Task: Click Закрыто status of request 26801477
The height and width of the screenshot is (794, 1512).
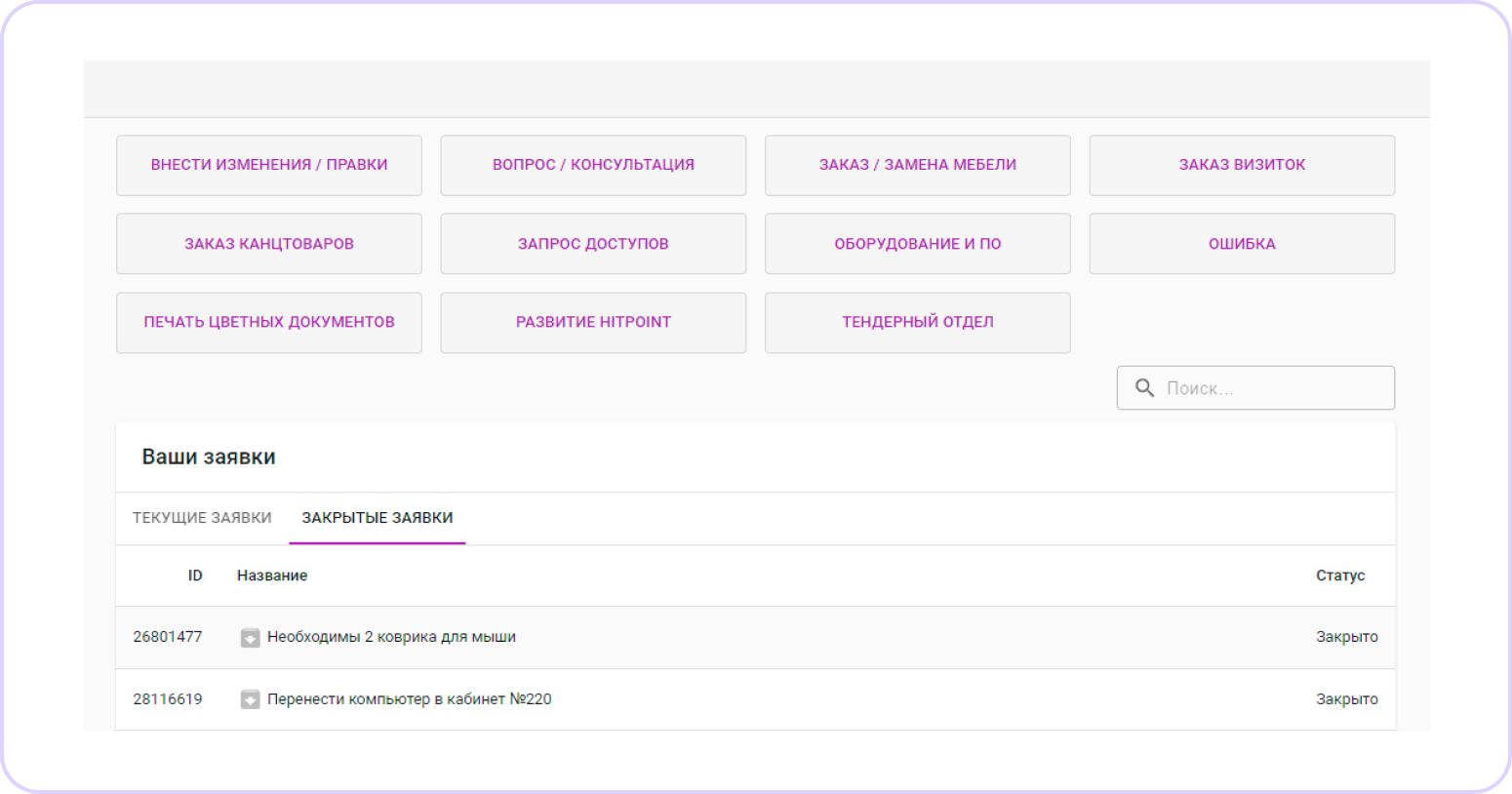Action: tap(1347, 637)
